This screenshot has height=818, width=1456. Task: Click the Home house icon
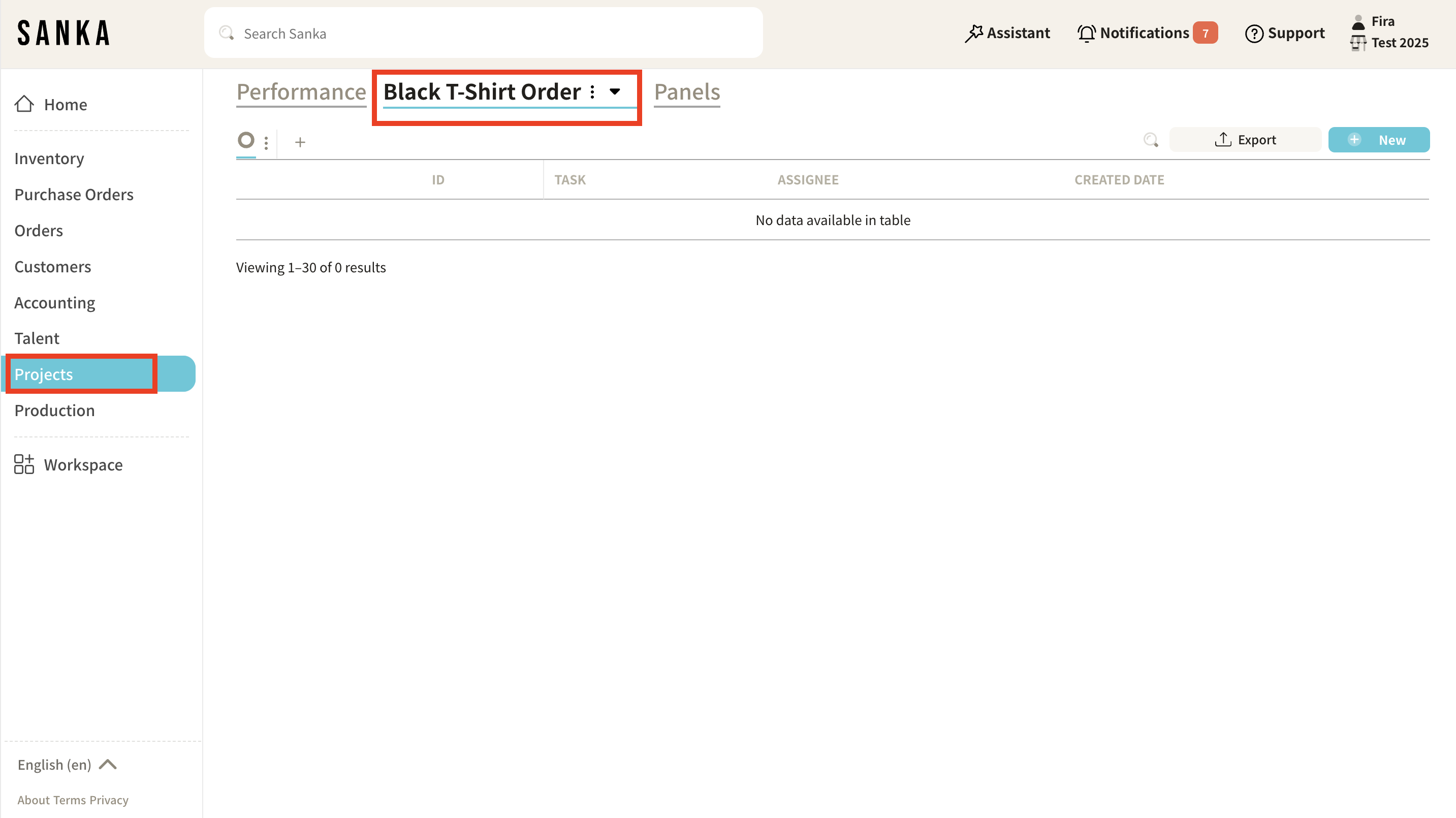click(x=24, y=104)
